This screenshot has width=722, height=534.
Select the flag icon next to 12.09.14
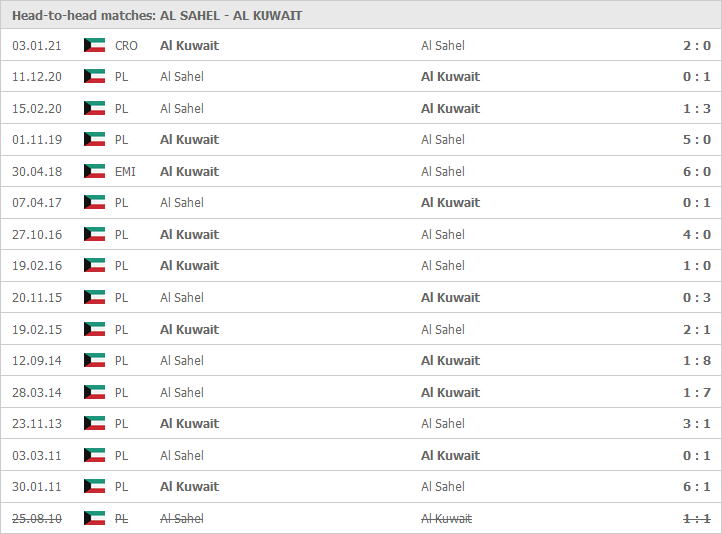coord(94,360)
